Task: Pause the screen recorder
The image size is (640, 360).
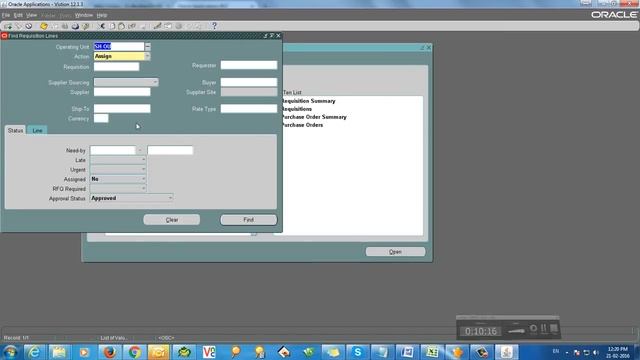Action: pyautogui.click(x=544, y=328)
